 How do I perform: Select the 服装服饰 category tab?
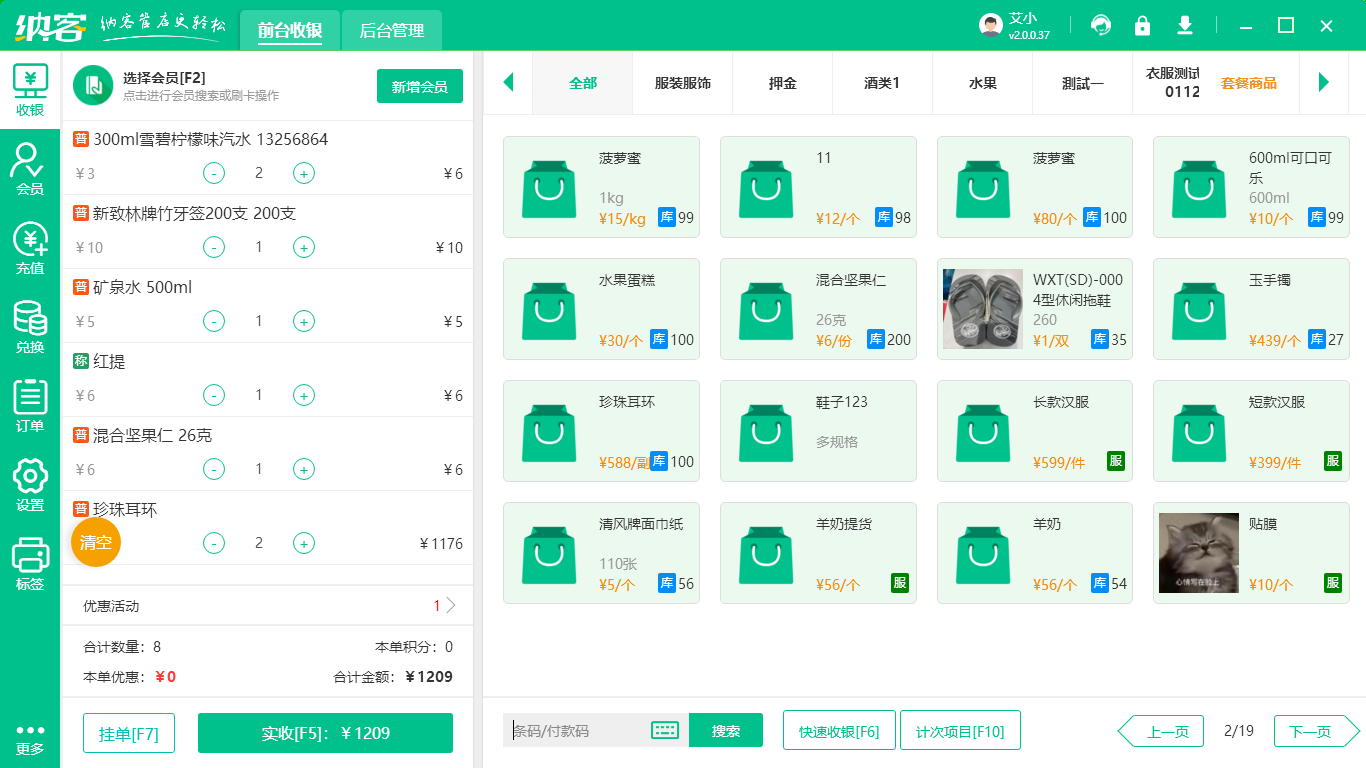click(682, 83)
